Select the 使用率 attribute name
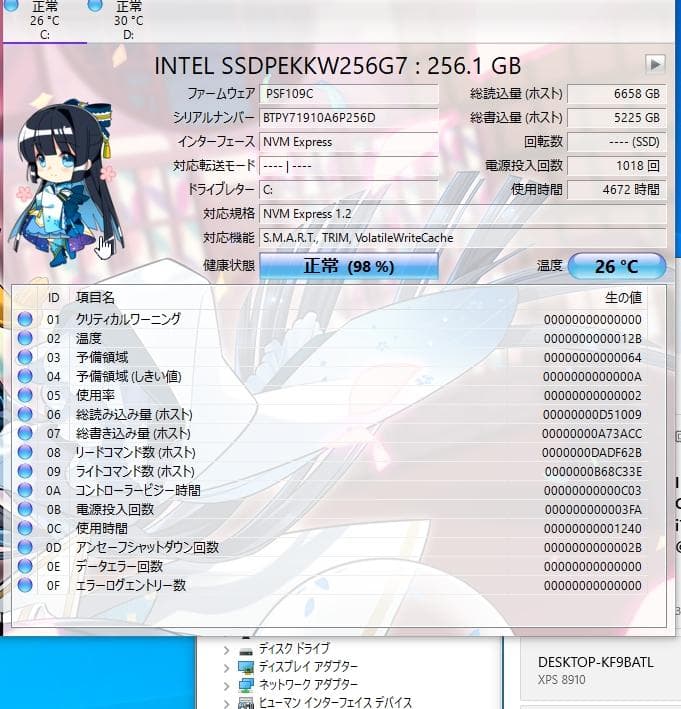This screenshot has width=681, height=709. (x=95, y=395)
